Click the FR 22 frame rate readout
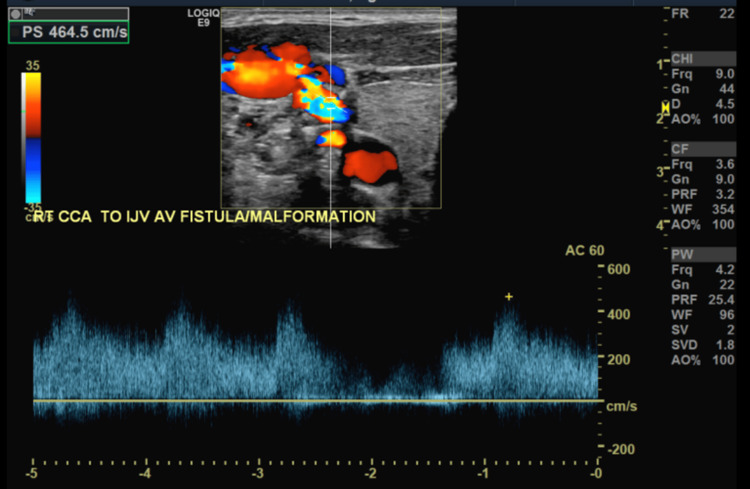 (702, 13)
